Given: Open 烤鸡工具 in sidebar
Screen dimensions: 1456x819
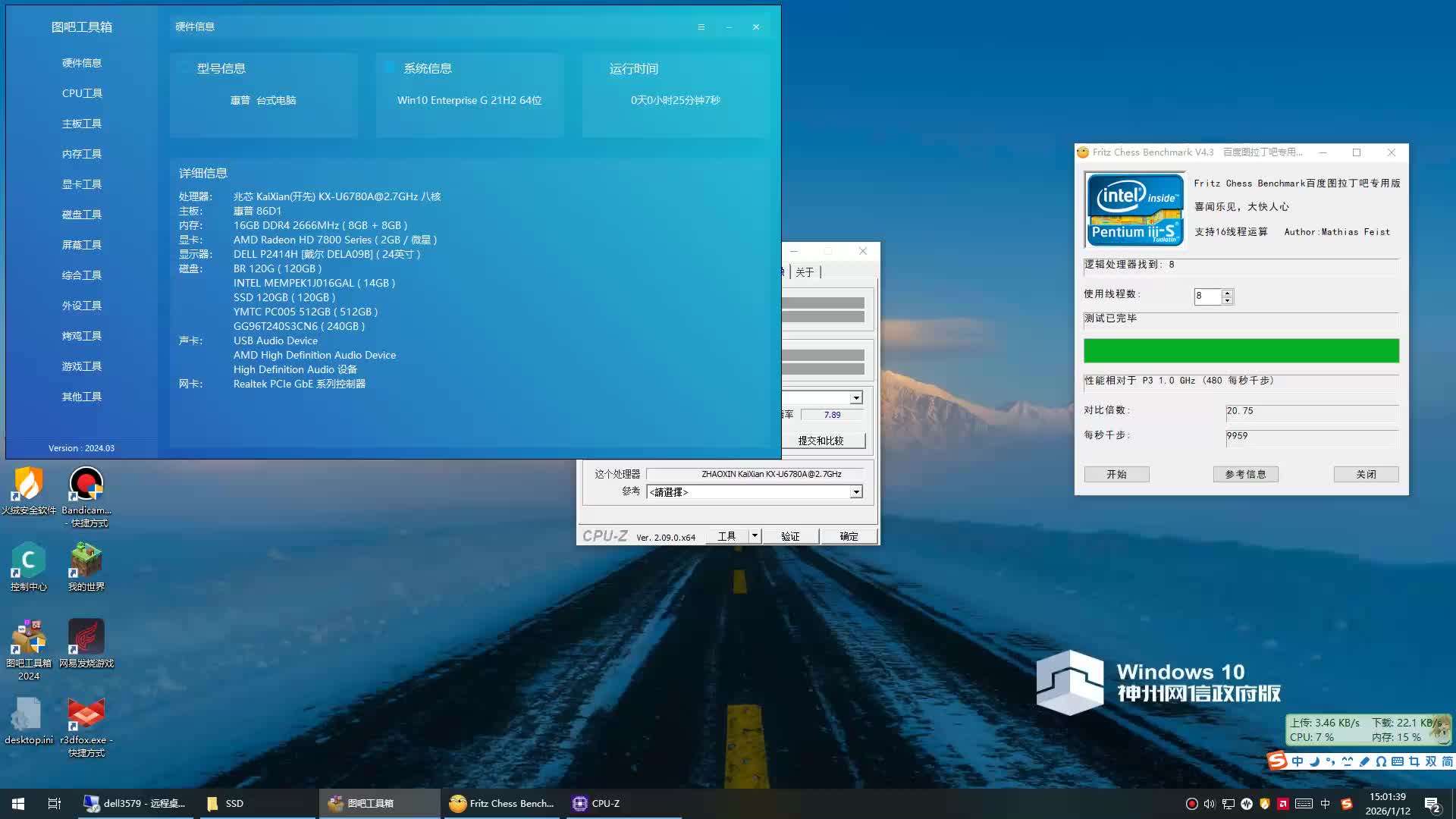Looking at the screenshot, I should tap(82, 336).
